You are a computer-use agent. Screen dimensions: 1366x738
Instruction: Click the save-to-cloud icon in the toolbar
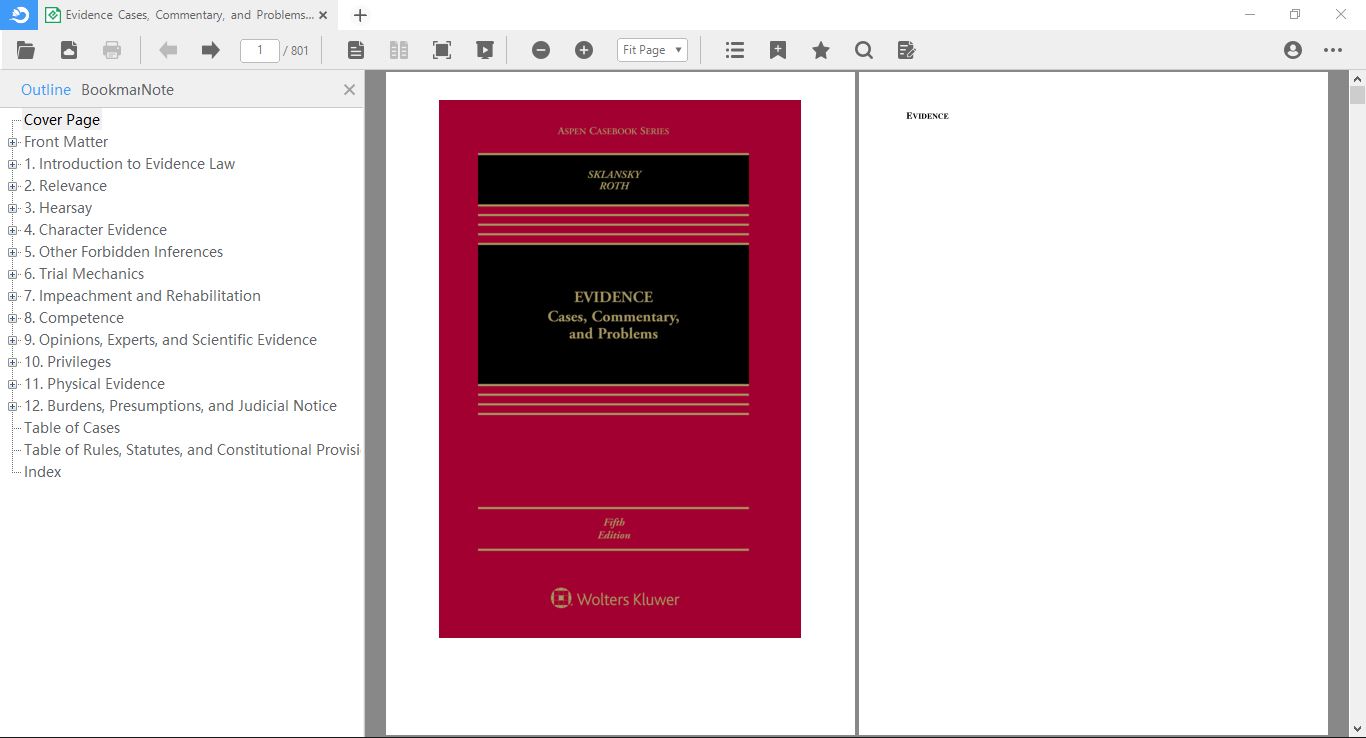(69, 50)
